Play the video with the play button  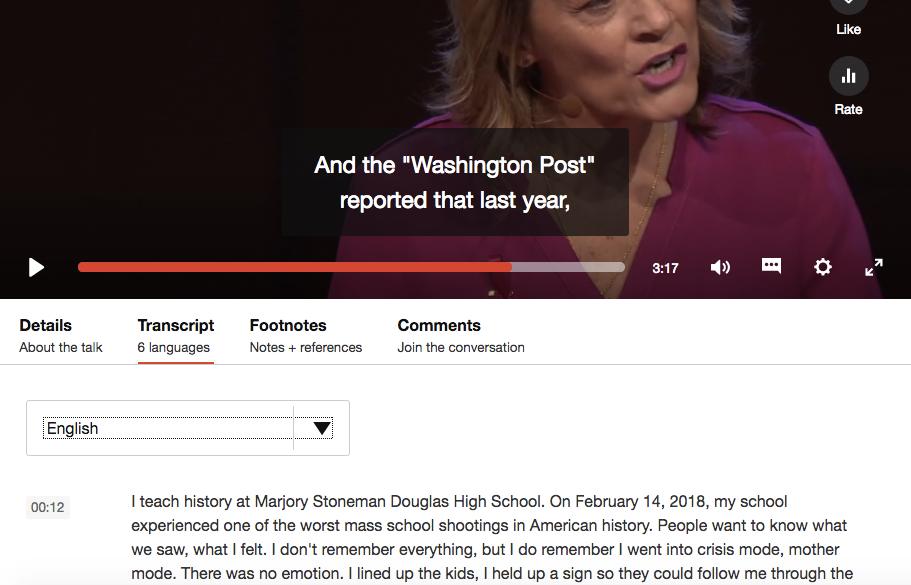[x=36, y=268]
